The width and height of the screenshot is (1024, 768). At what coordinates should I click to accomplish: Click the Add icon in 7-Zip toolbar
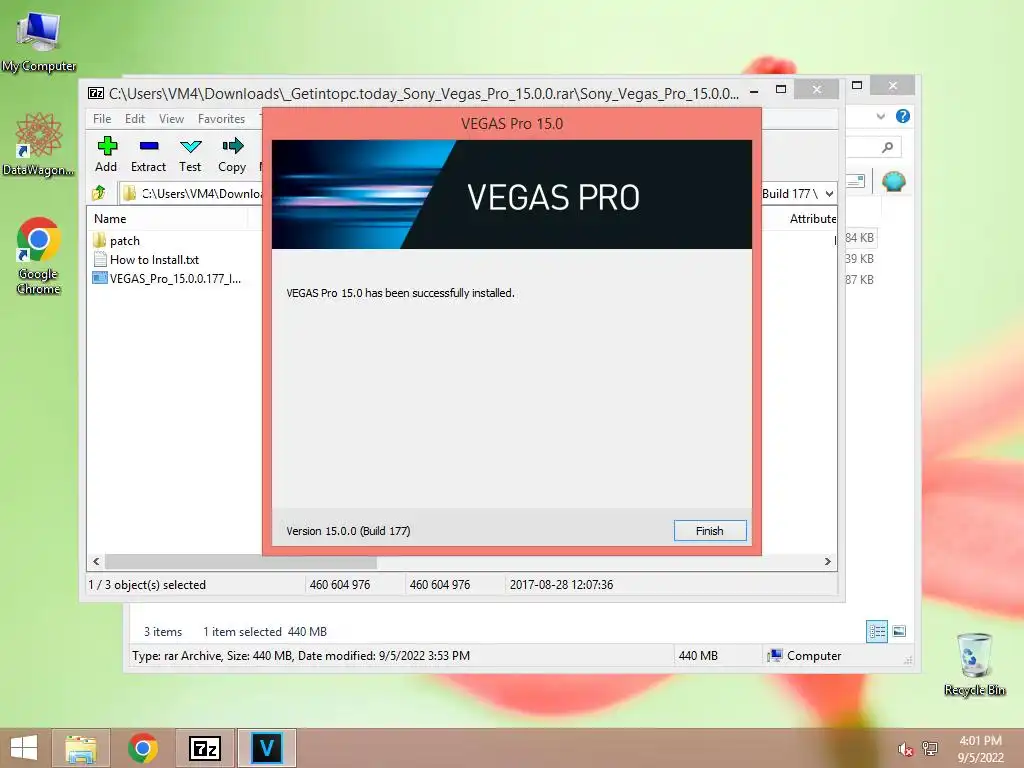coord(106,146)
